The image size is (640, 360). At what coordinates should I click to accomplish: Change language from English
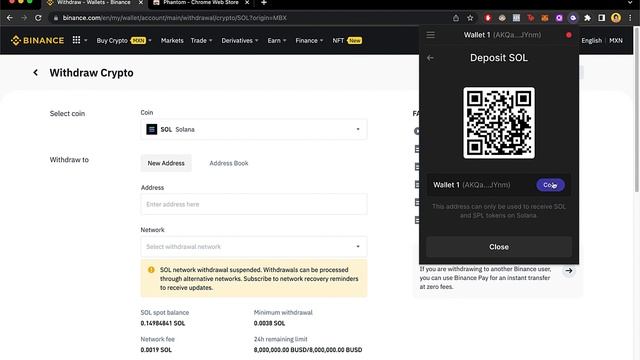[591, 40]
